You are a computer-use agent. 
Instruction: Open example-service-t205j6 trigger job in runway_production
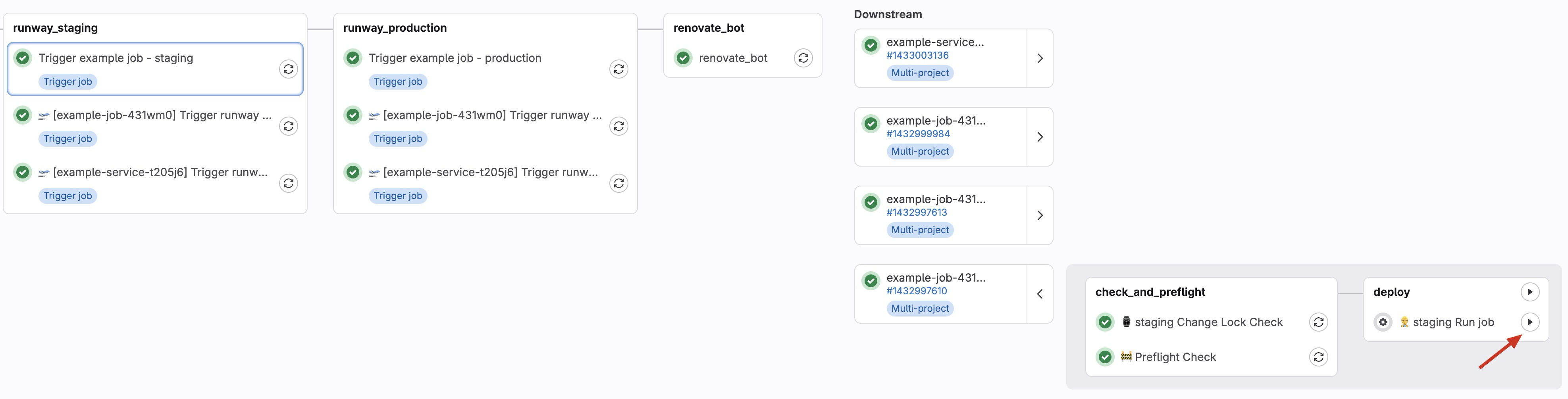pyautogui.click(x=490, y=173)
